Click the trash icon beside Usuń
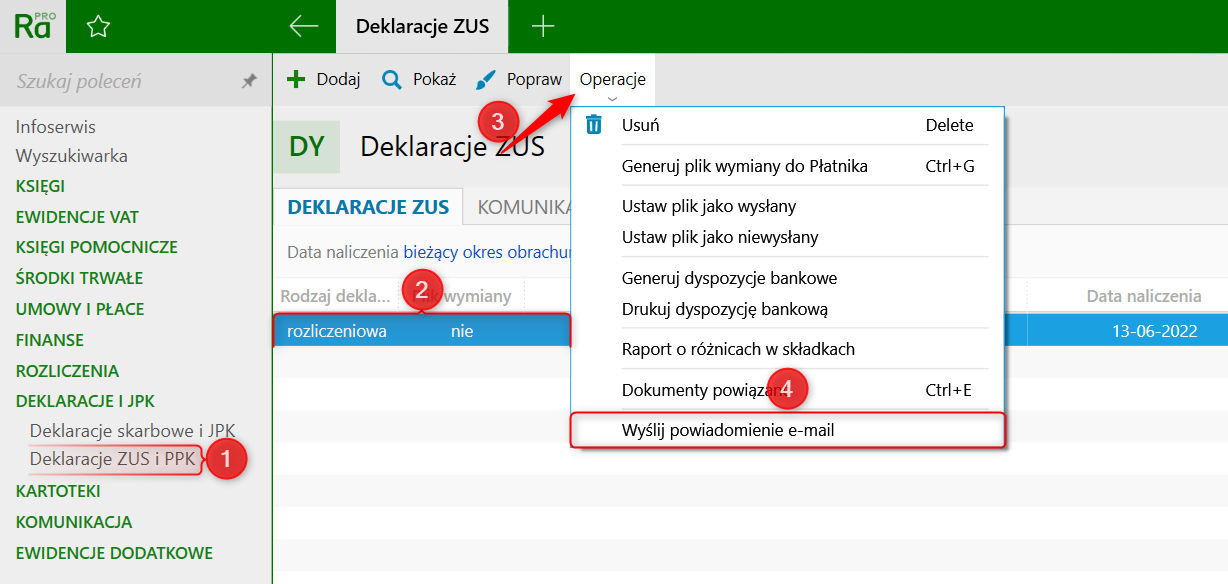This screenshot has width=1228, height=584. (594, 125)
